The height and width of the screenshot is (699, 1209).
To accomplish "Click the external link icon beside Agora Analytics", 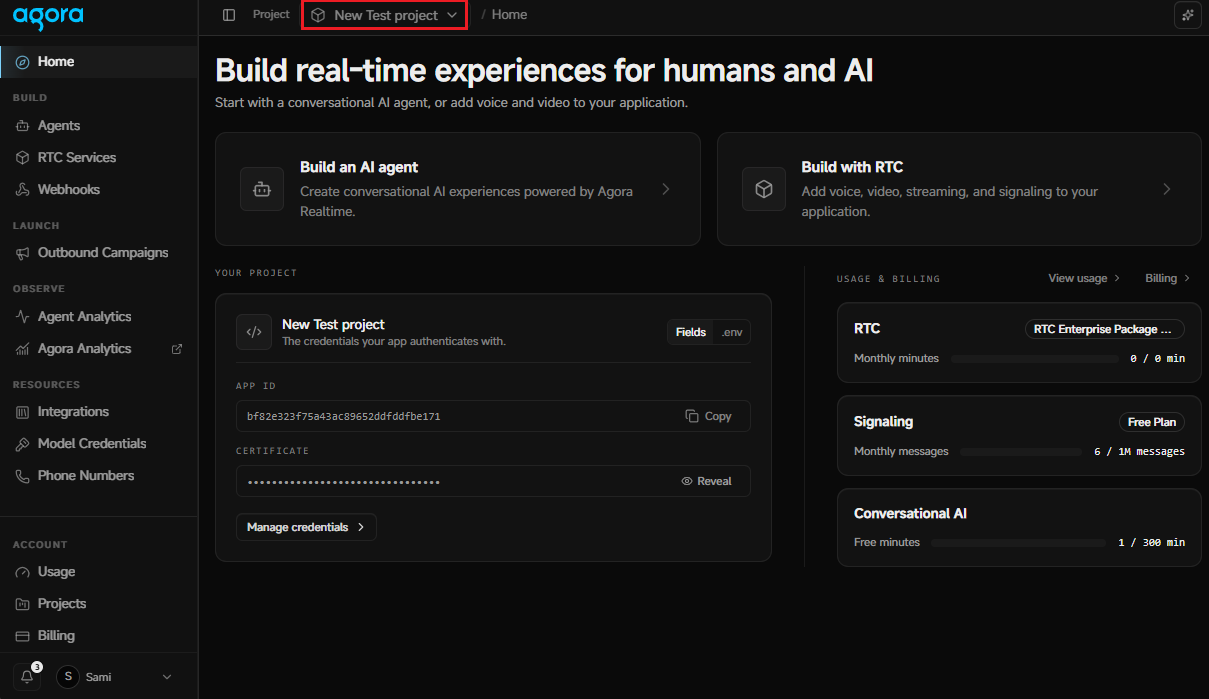I will coord(177,349).
